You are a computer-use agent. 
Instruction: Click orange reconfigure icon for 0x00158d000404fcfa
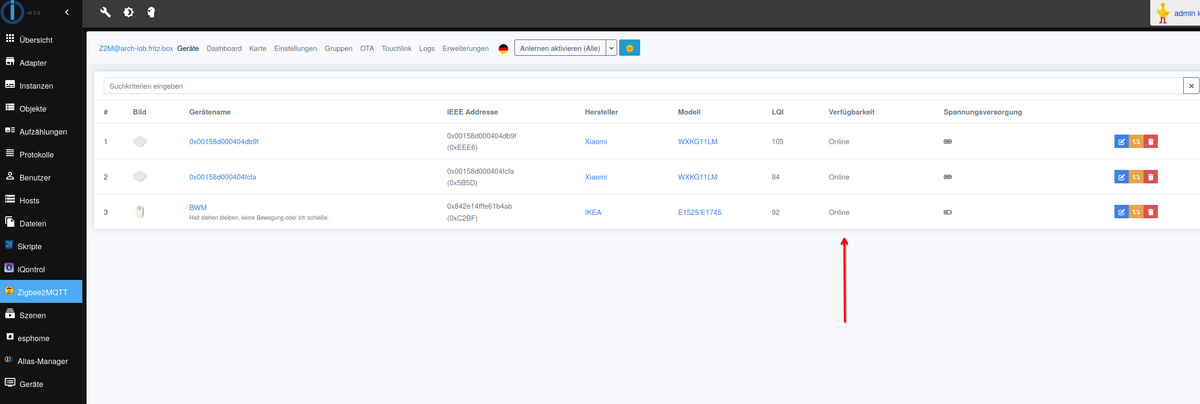pos(1136,177)
